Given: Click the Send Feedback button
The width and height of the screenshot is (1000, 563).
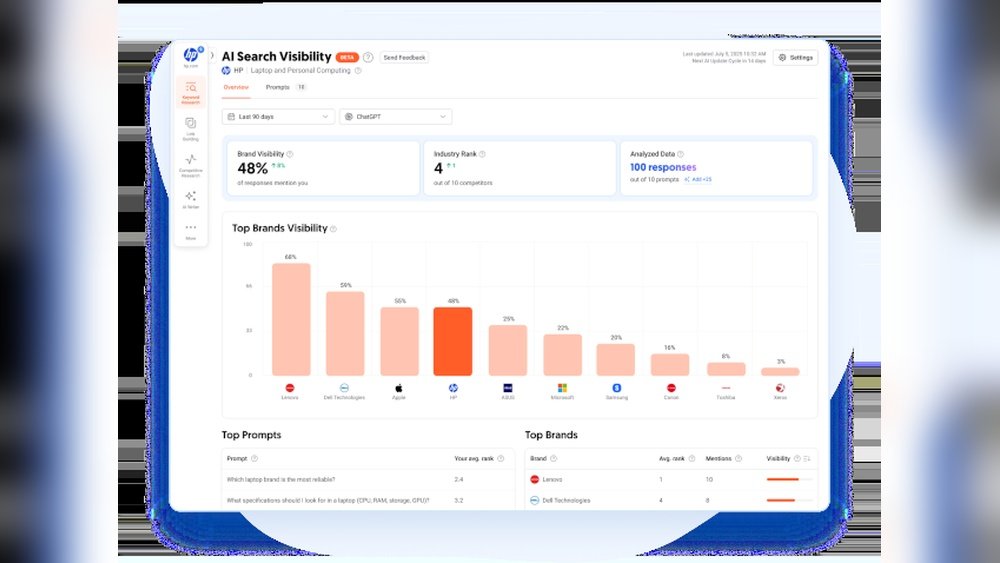Looking at the screenshot, I should 404,57.
